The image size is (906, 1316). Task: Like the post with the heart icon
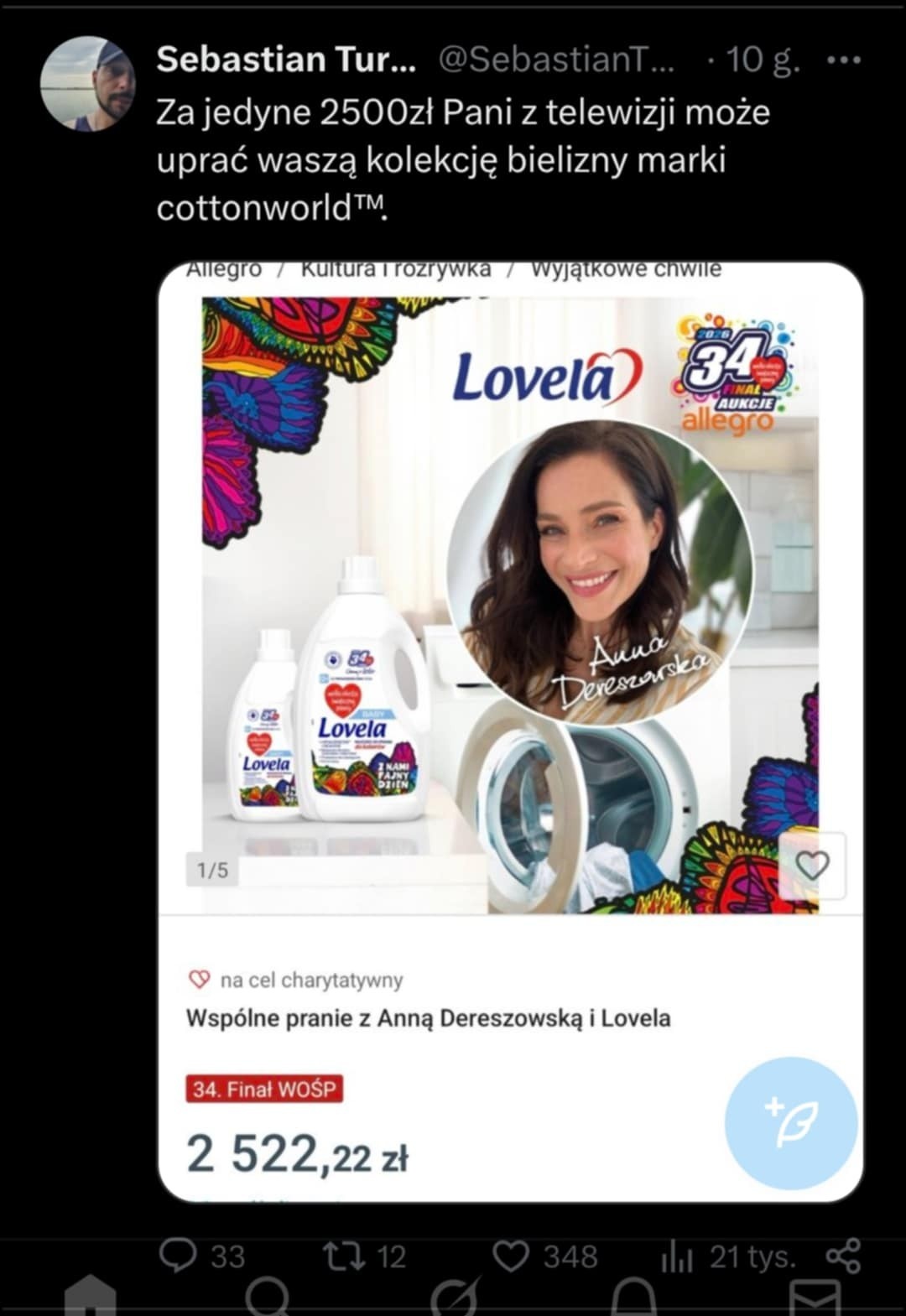[x=510, y=1256]
